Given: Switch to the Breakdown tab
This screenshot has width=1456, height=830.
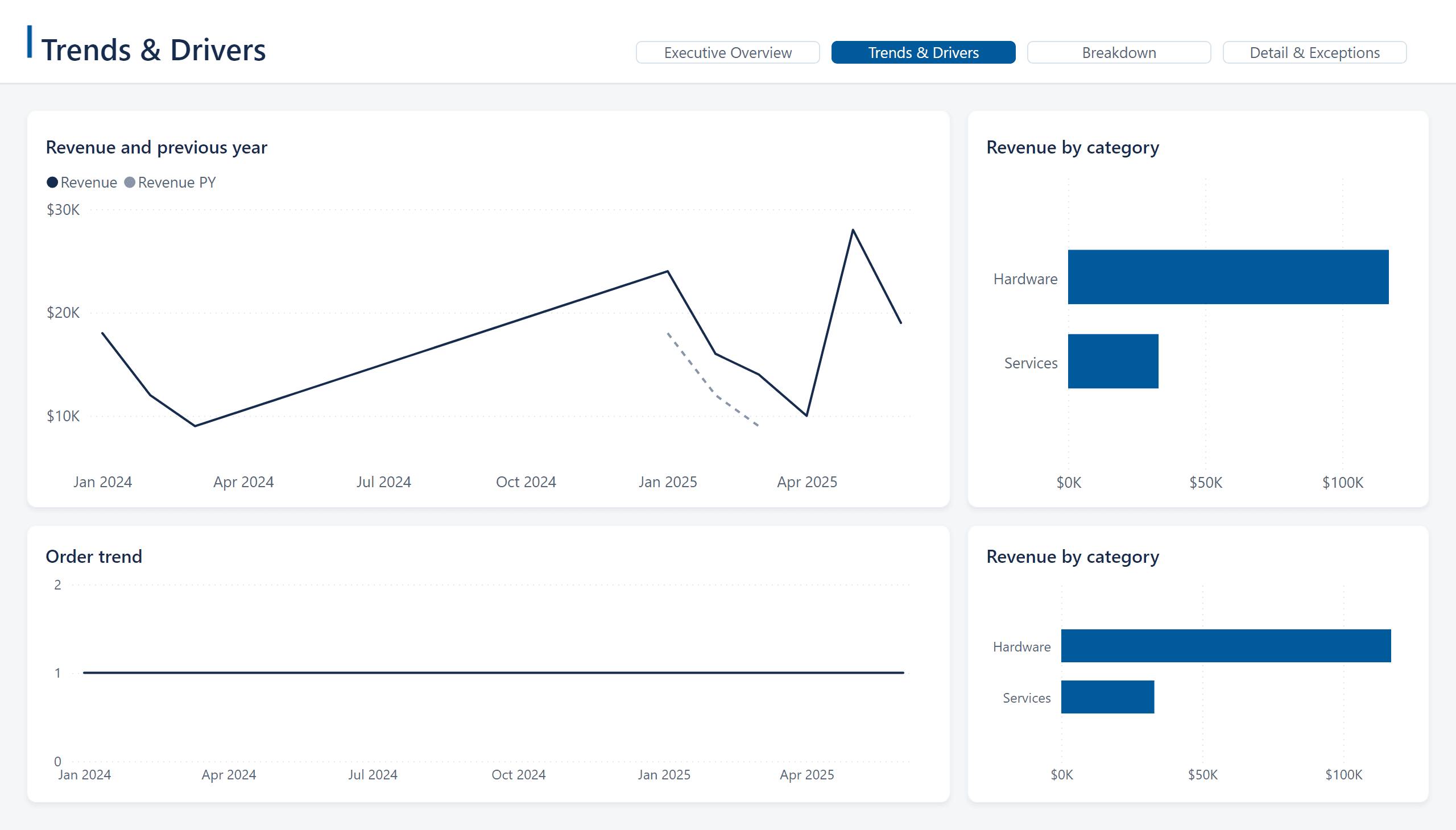Looking at the screenshot, I should [x=1118, y=52].
